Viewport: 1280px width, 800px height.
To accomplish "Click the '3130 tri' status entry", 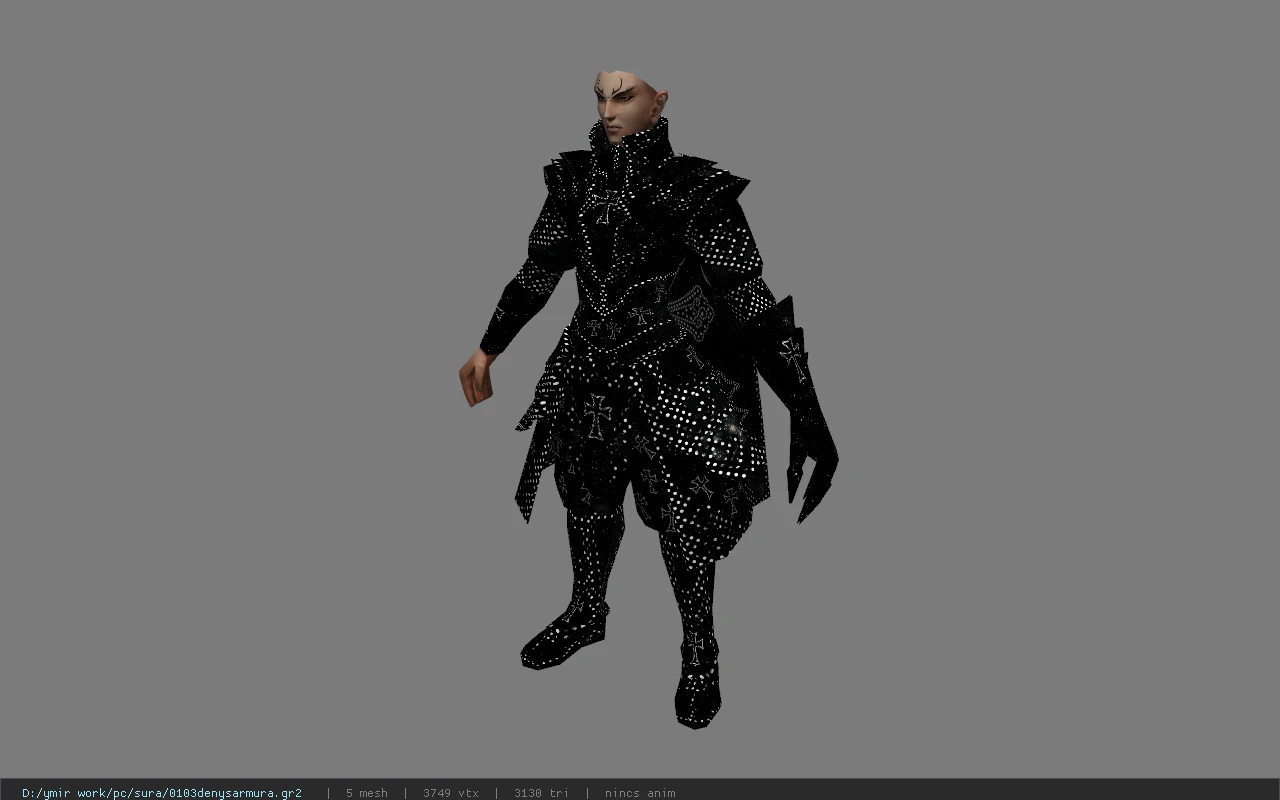I will pos(542,793).
